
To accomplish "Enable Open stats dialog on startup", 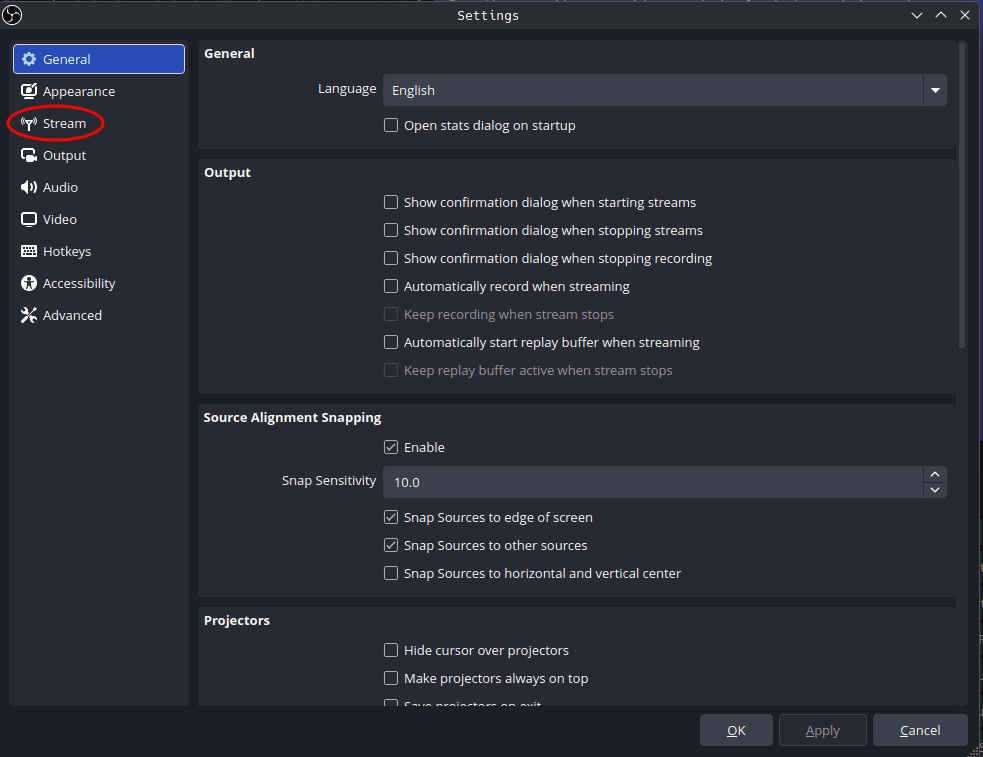I will pos(391,125).
